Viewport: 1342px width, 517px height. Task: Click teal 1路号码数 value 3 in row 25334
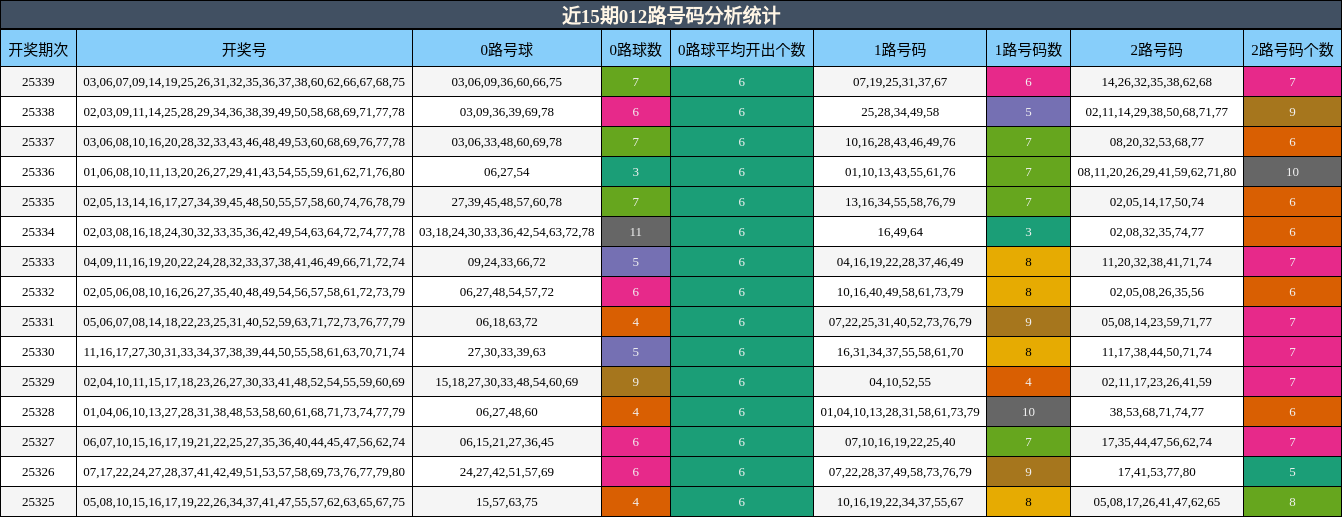pyautogui.click(x=1028, y=232)
